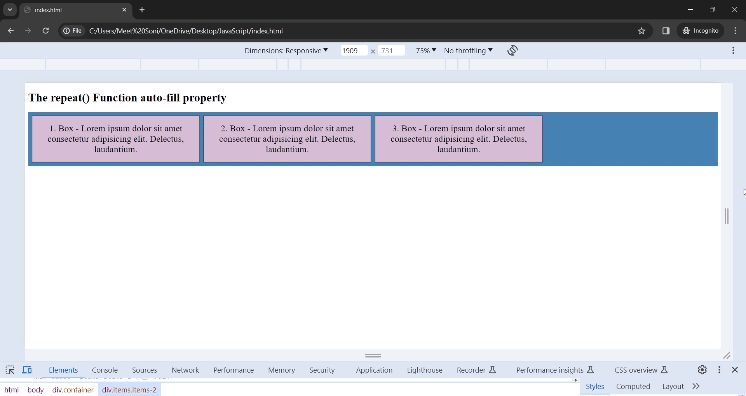Click the repeat() Function heading
Screen dimensions: 746x396
(128, 98)
